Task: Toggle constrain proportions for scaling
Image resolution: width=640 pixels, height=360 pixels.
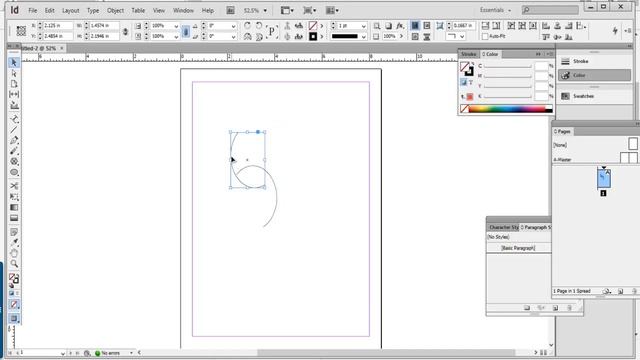Action: pyautogui.click(x=186, y=31)
